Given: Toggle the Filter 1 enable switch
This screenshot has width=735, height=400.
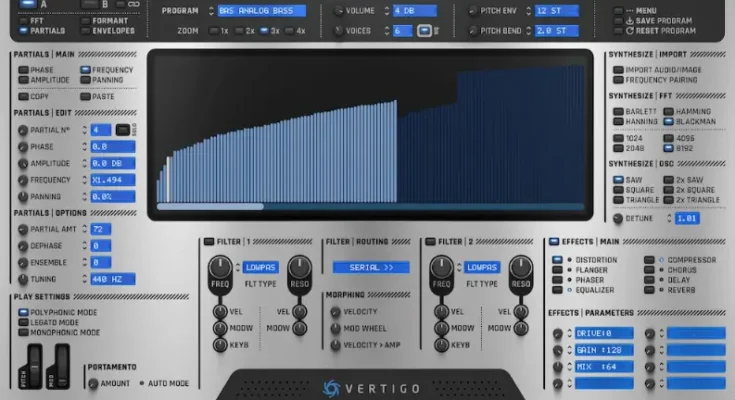Looking at the screenshot, I should tap(207, 241).
